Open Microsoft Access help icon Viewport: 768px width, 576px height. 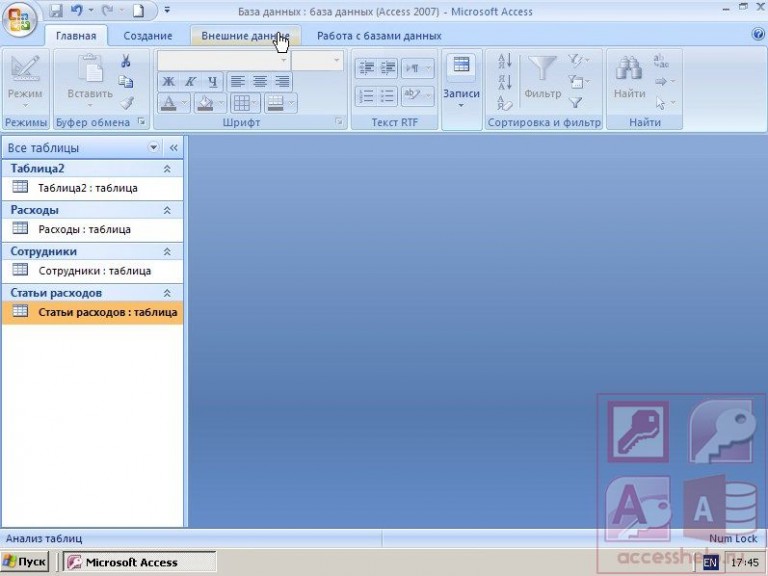pos(758,33)
